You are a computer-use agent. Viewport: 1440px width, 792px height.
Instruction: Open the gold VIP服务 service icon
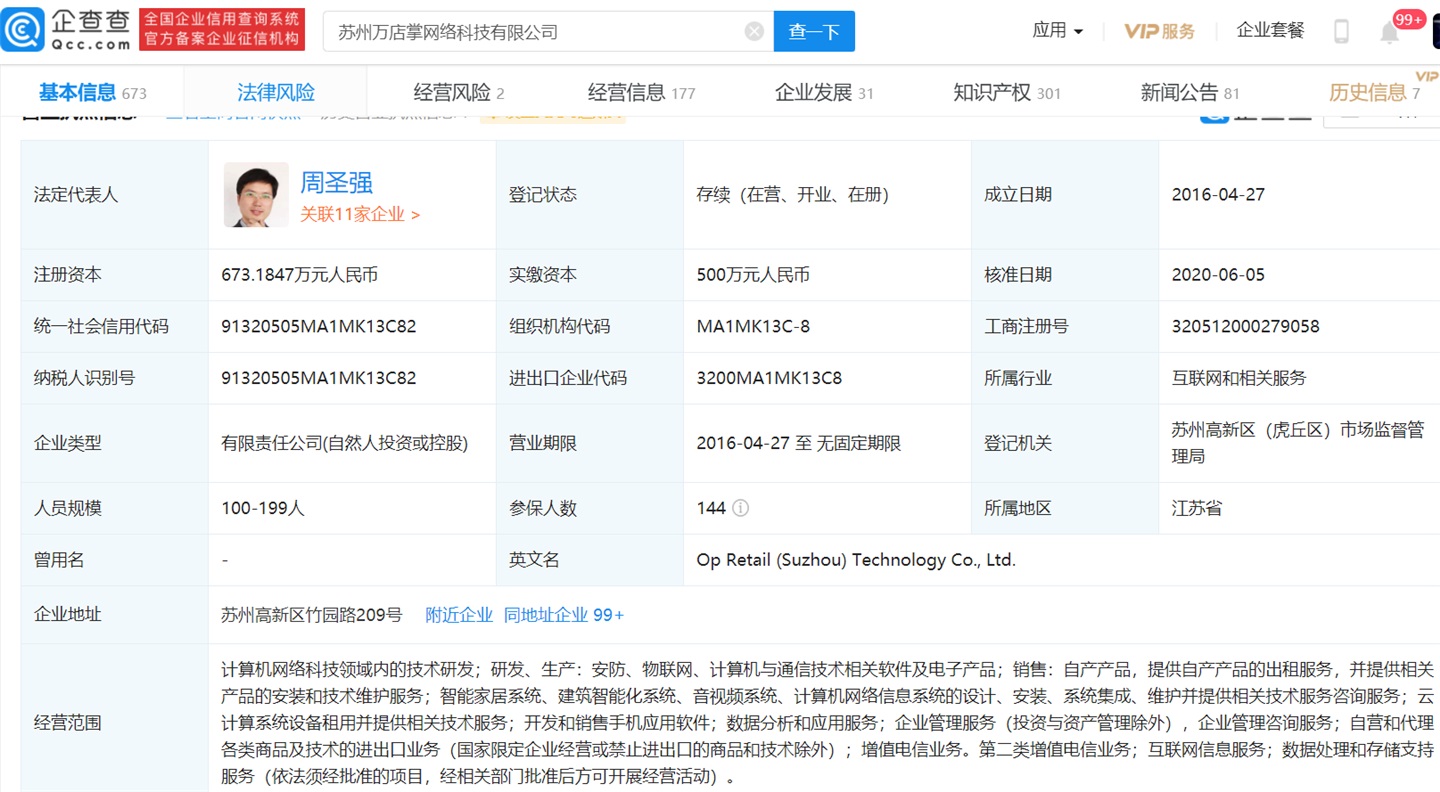[x=1158, y=30]
